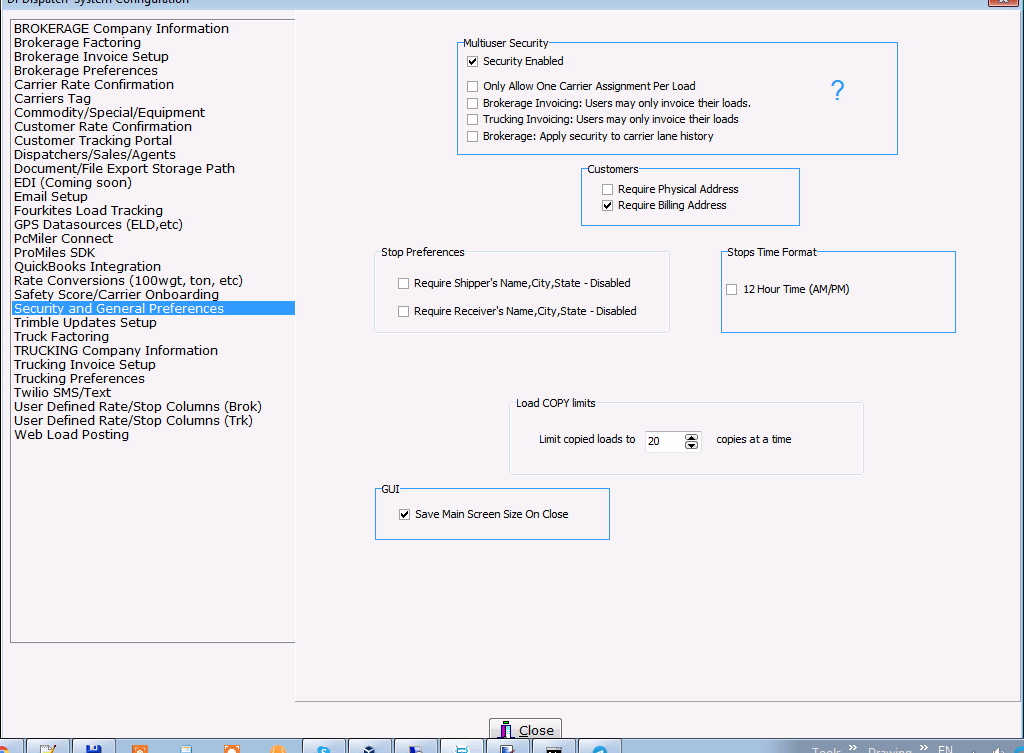Uncheck Save Main Screen Size On Close

[x=405, y=515]
